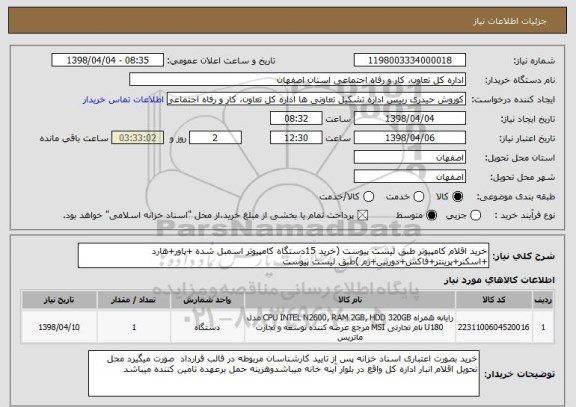Click the creation time 08:32 field

pos(296,119)
